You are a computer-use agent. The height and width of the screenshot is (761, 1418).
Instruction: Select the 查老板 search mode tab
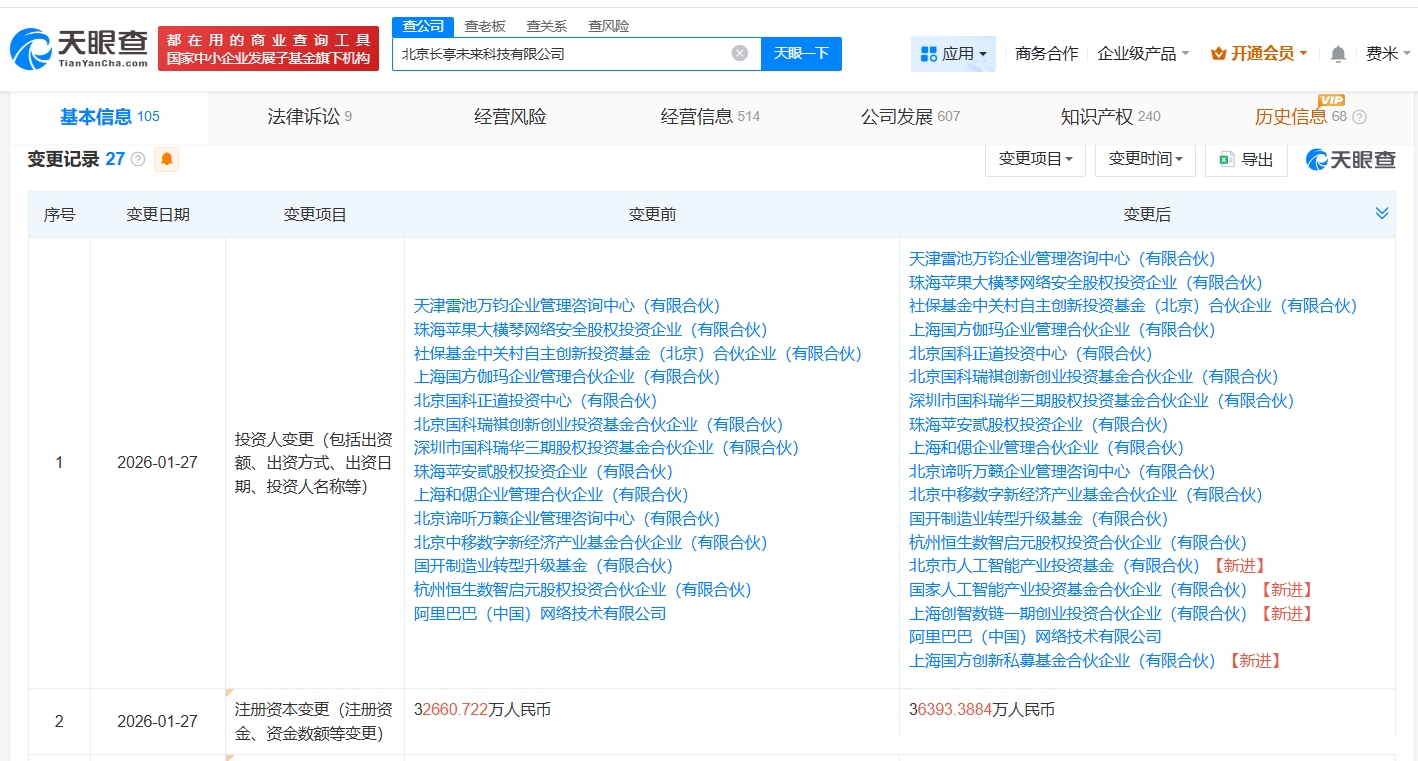pyautogui.click(x=485, y=26)
